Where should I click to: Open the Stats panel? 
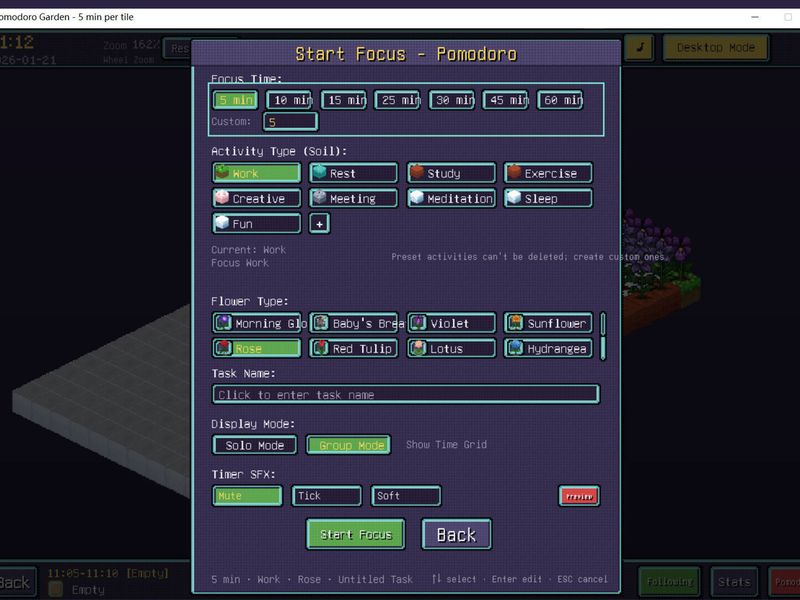[734, 582]
